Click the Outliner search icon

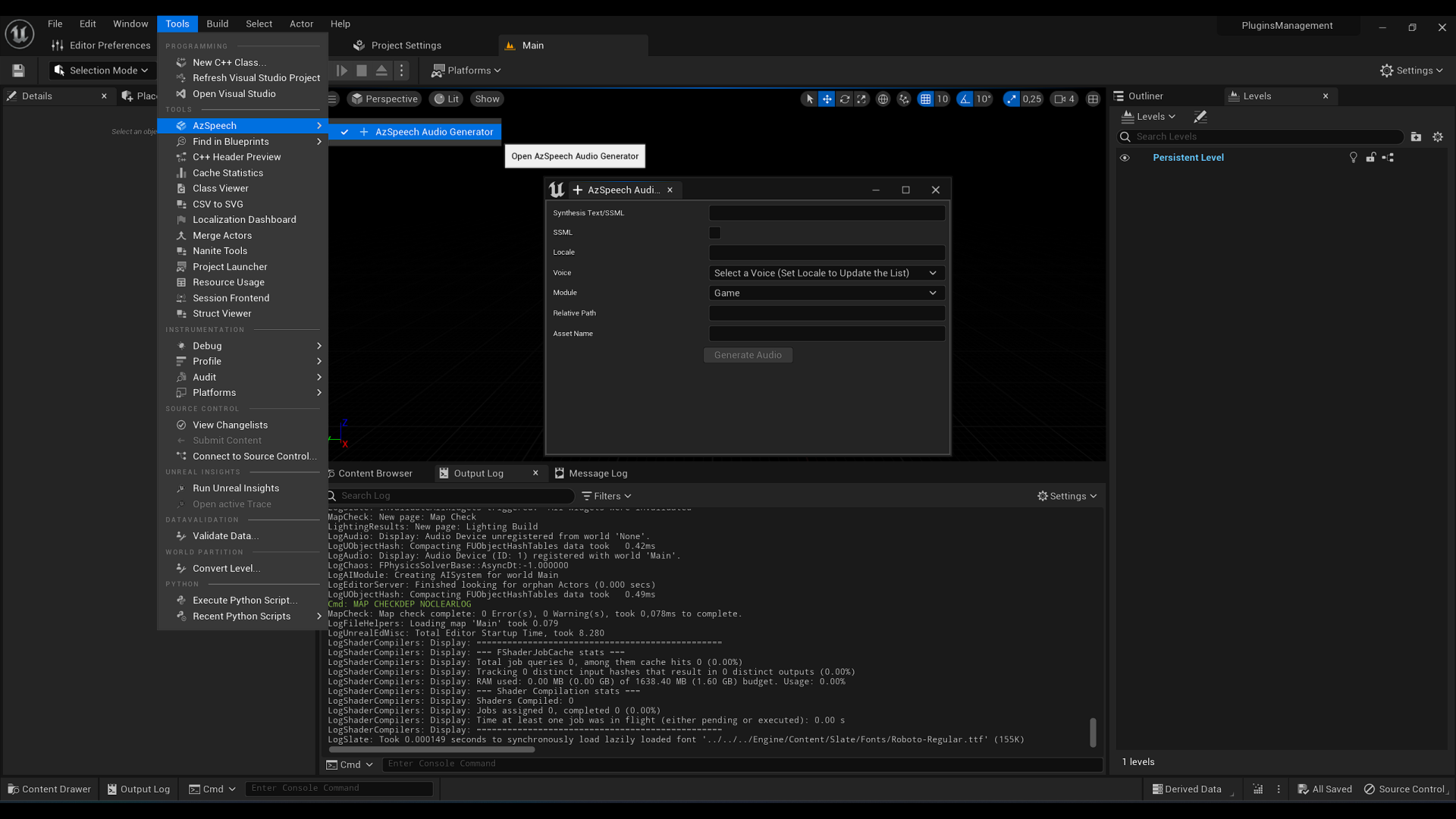(x=1125, y=136)
